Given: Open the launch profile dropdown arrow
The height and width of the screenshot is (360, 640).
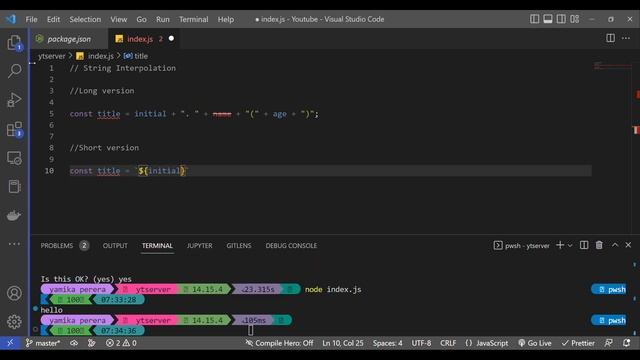Looking at the screenshot, I should (x=570, y=245).
